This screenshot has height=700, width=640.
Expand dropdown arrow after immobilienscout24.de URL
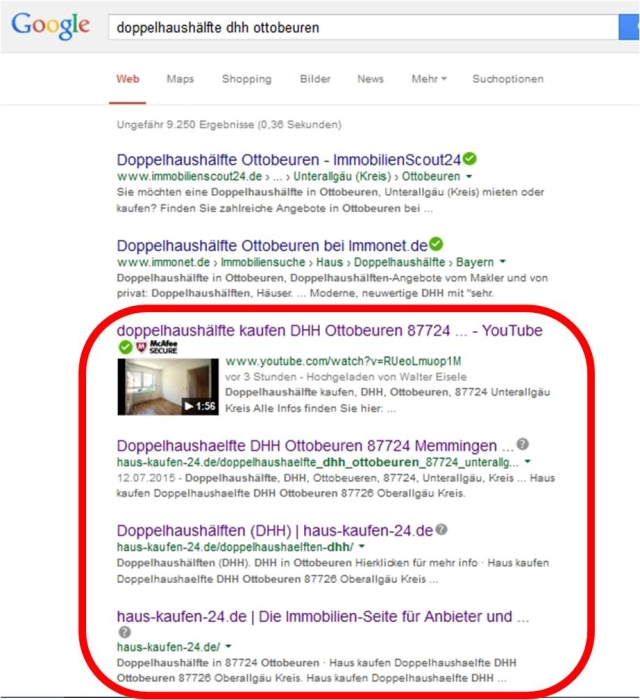469,176
